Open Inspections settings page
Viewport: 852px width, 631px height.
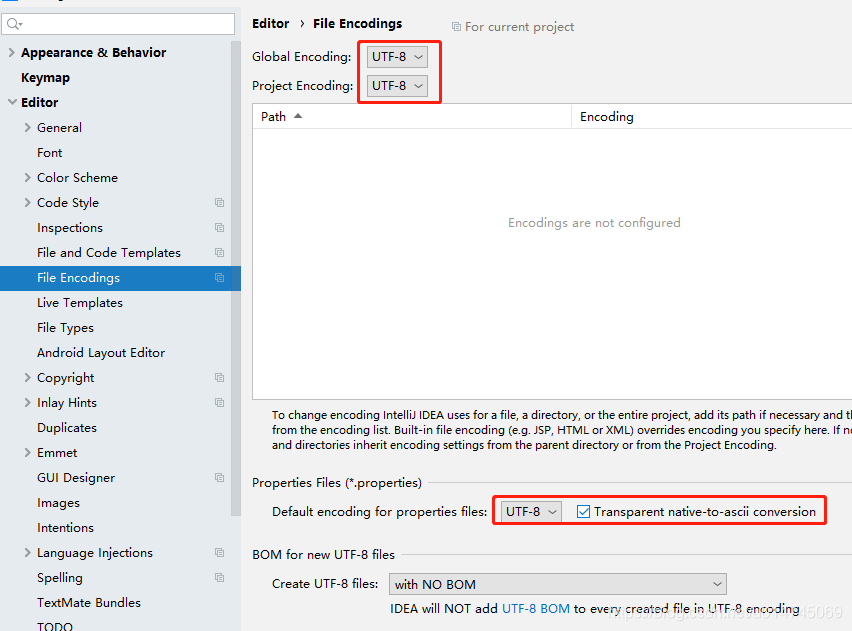click(x=70, y=228)
